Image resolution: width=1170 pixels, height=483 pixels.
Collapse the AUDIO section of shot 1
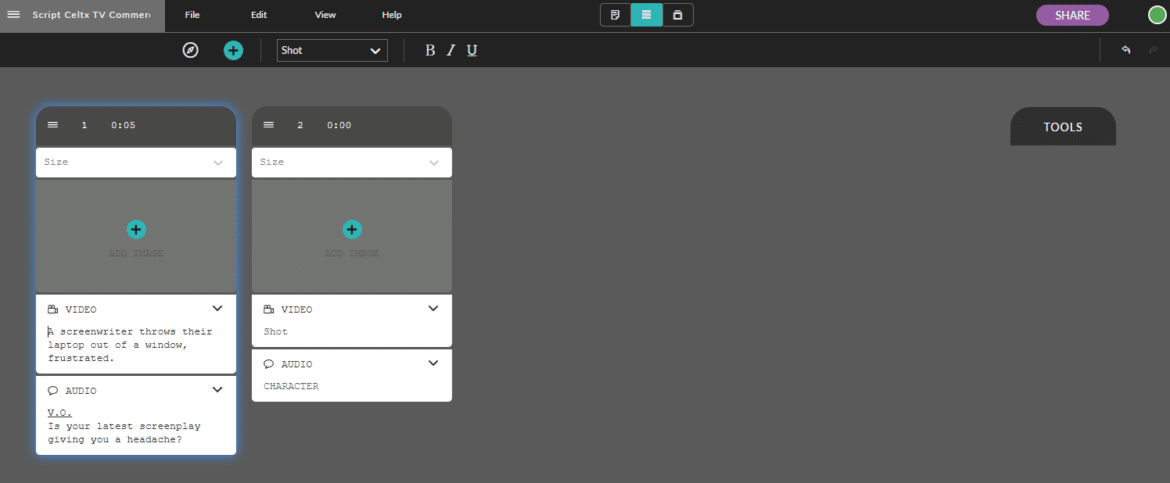click(x=217, y=390)
